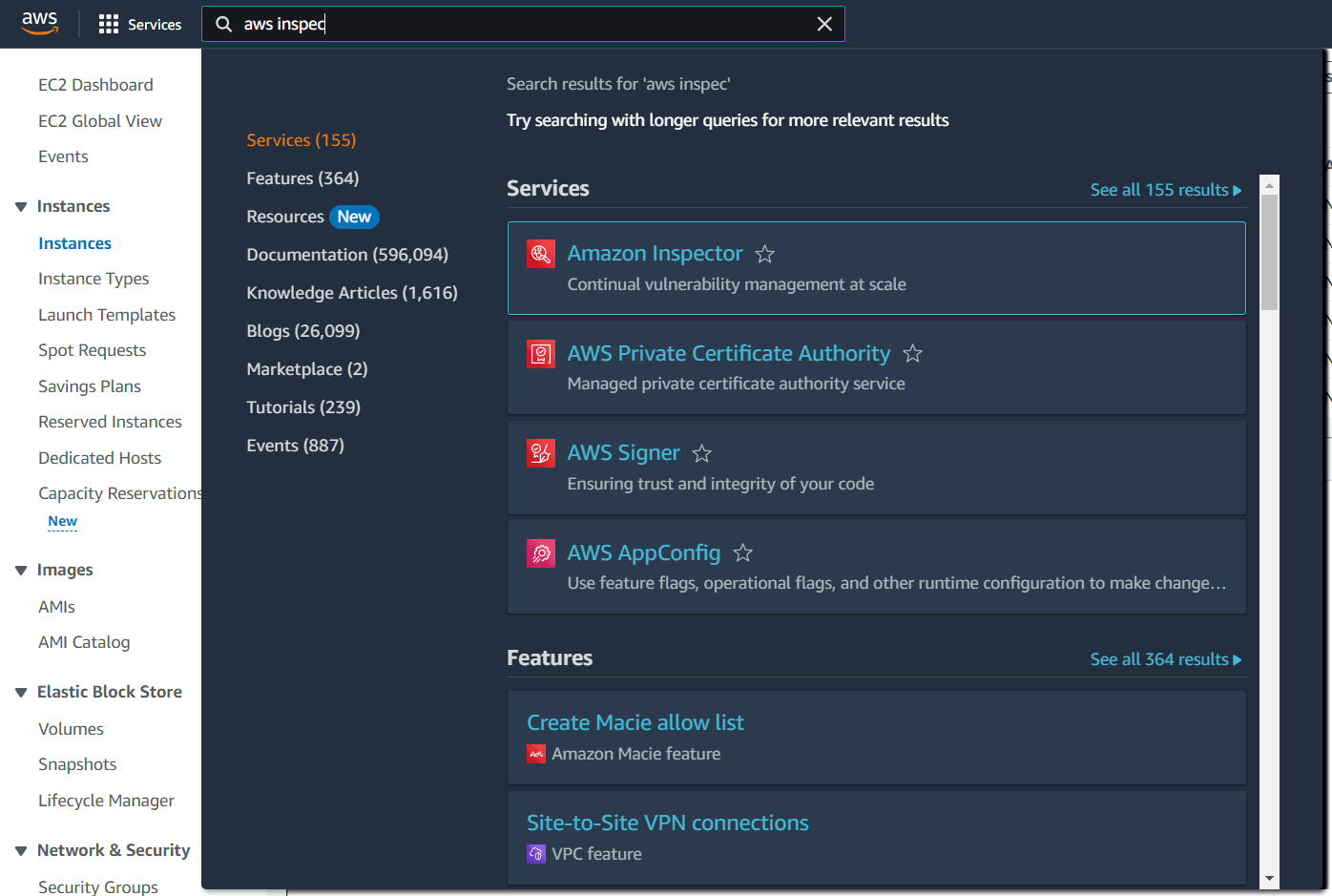
Task: Star AWS Signer as a favorite
Action: point(701,453)
